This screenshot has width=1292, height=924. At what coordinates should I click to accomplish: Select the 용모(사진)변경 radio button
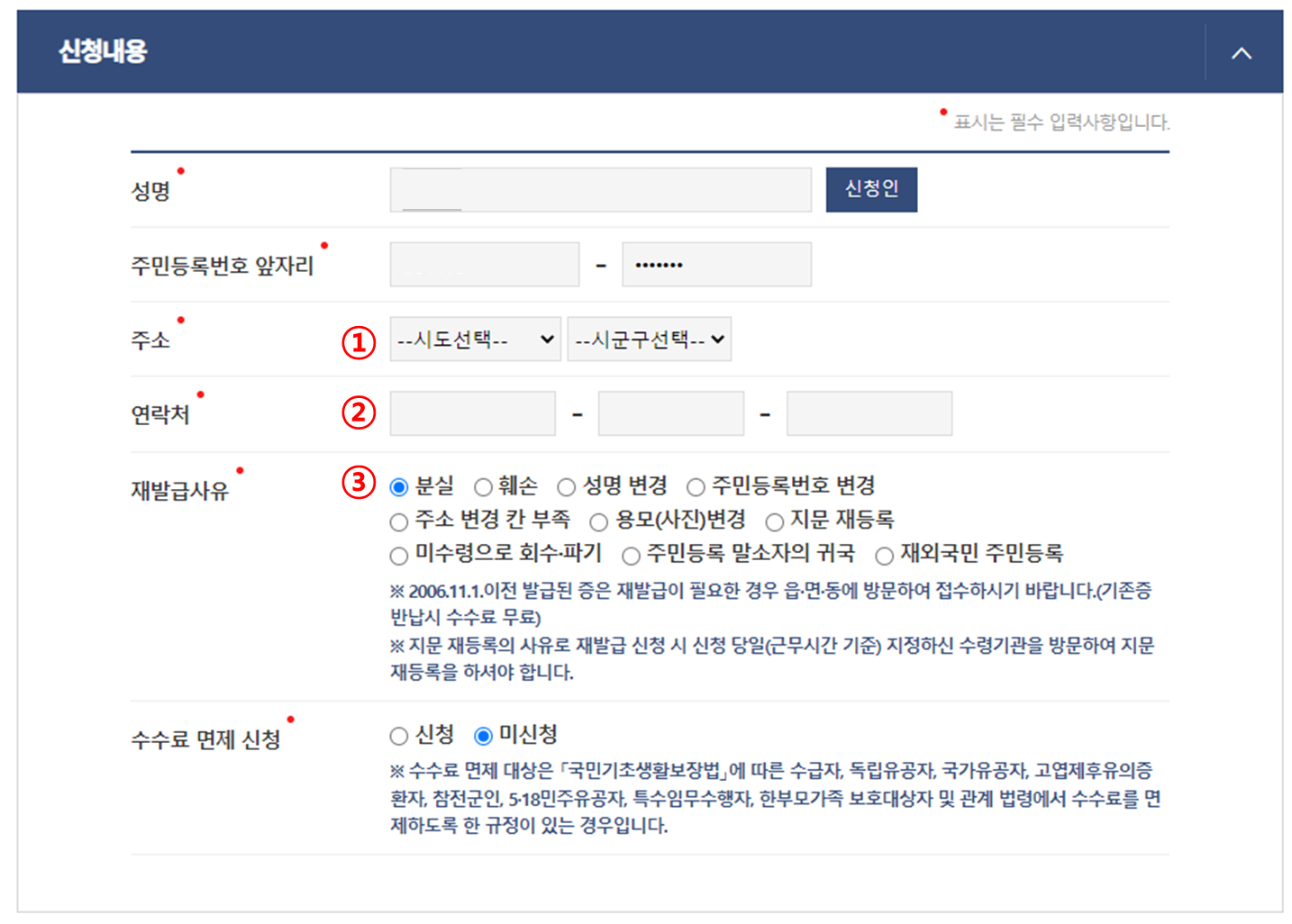point(599,522)
